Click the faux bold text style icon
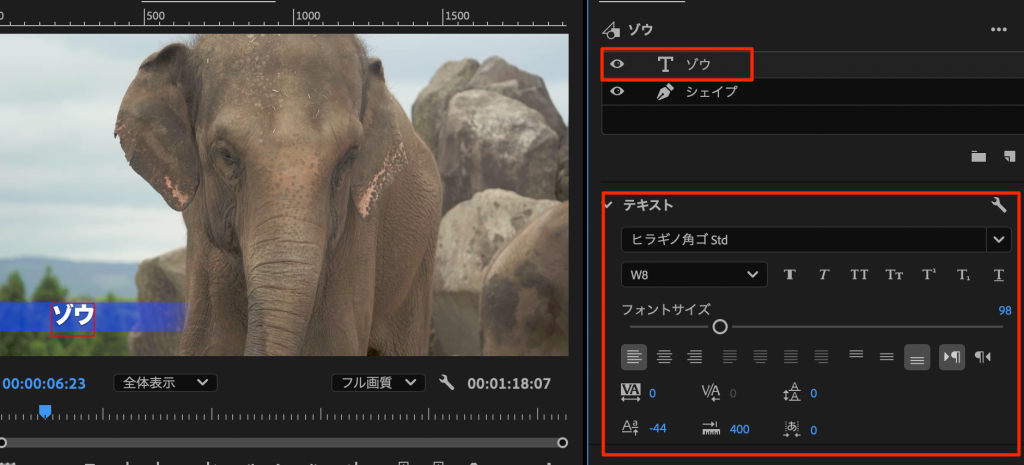 789,274
